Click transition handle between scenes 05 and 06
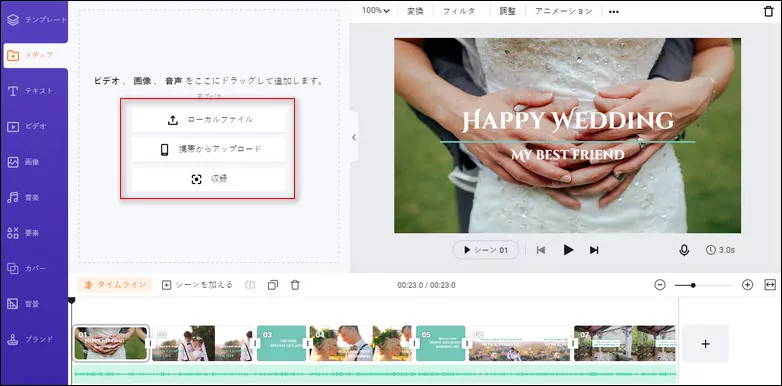782x386 pixels. pyautogui.click(x=467, y=344)
